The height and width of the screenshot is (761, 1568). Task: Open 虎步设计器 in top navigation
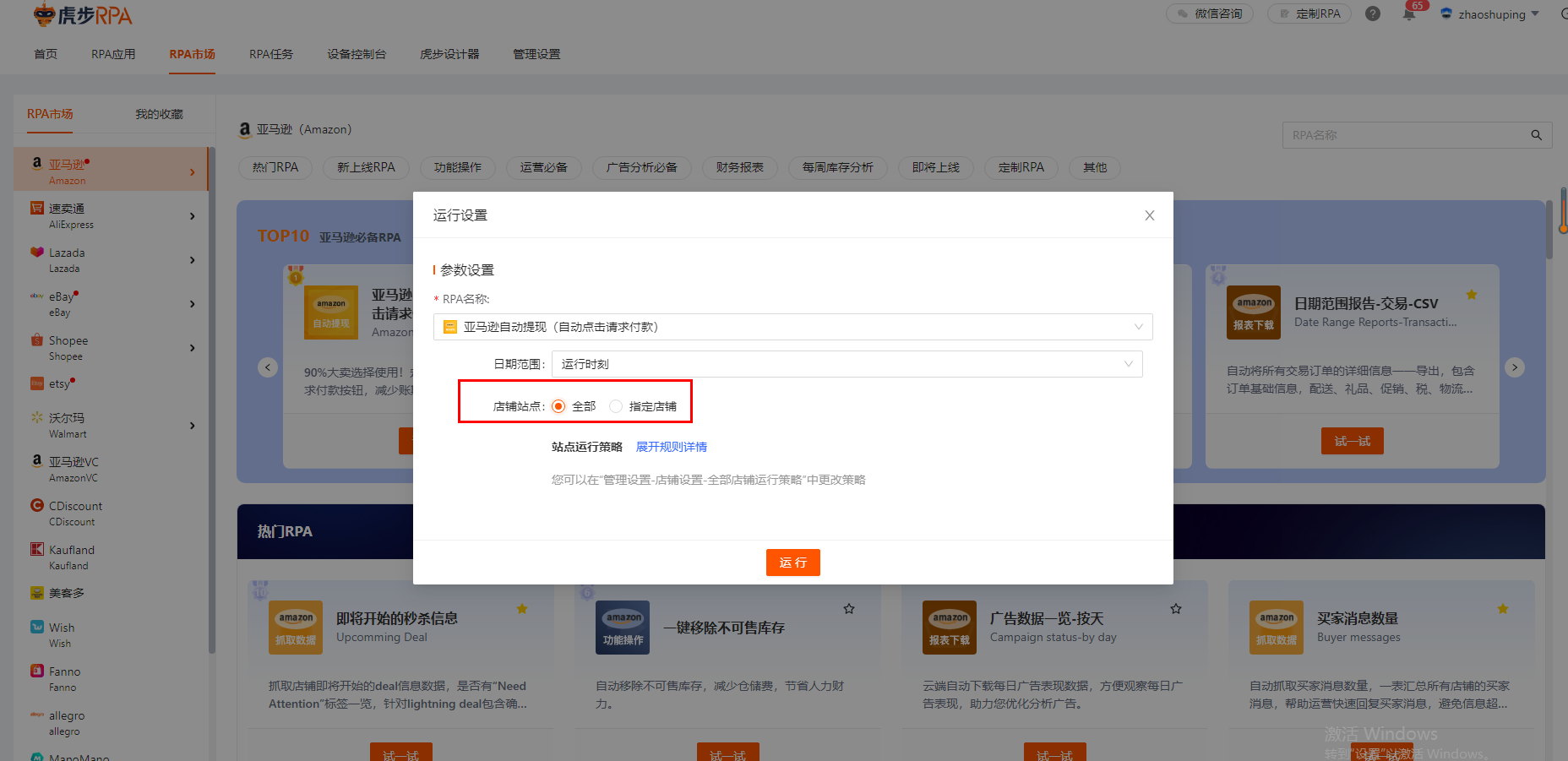click(449, 54)
